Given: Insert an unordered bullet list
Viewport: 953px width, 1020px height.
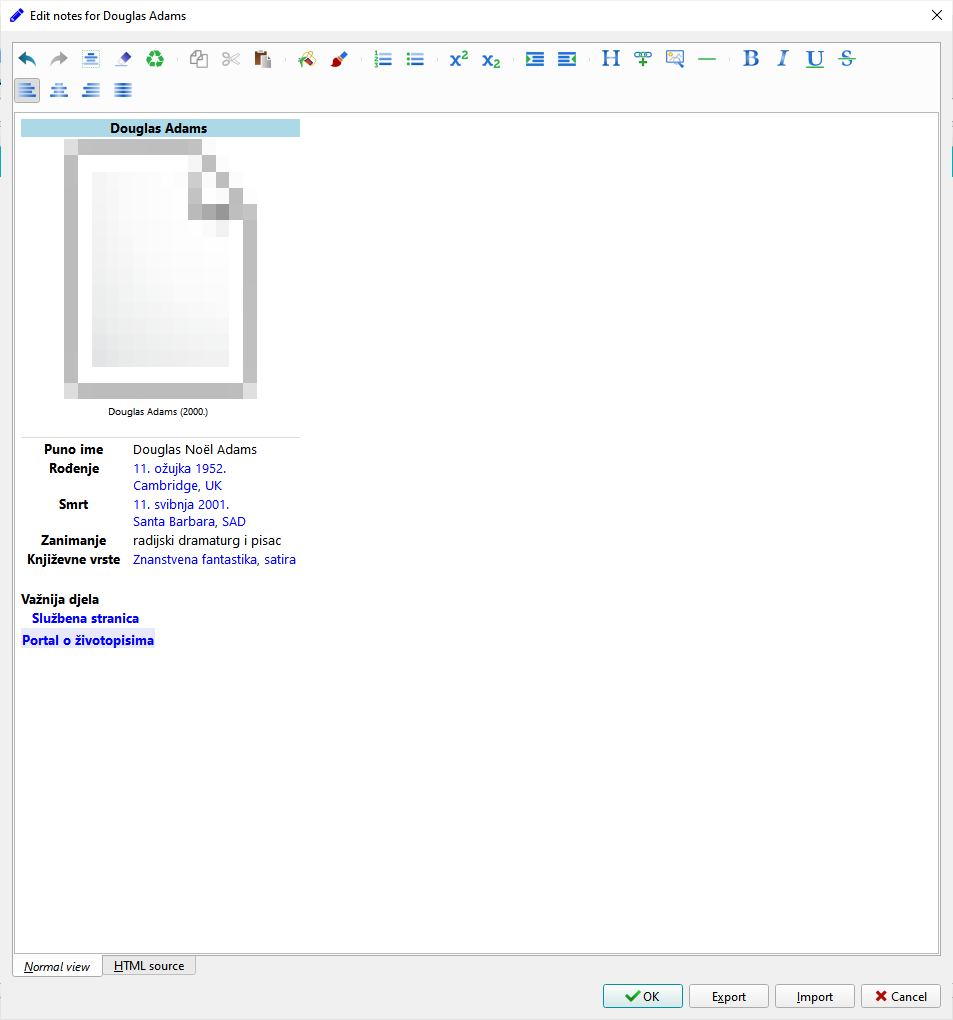Looking at the screenshot, I should [415, 59].
